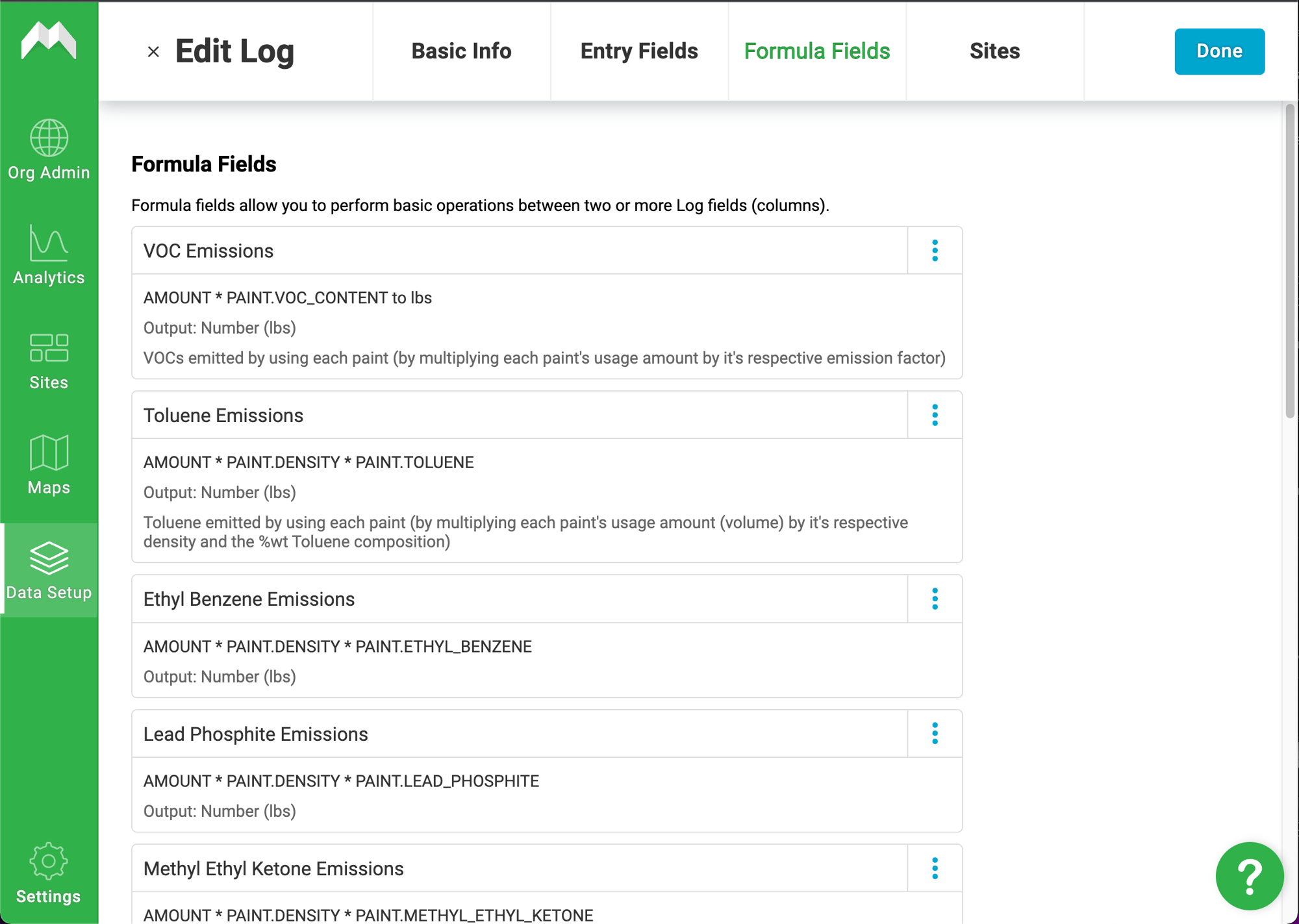Open the Org Admin globe icon
Viewport: 1299px width, 924px height.
click(x=49, y=138)
